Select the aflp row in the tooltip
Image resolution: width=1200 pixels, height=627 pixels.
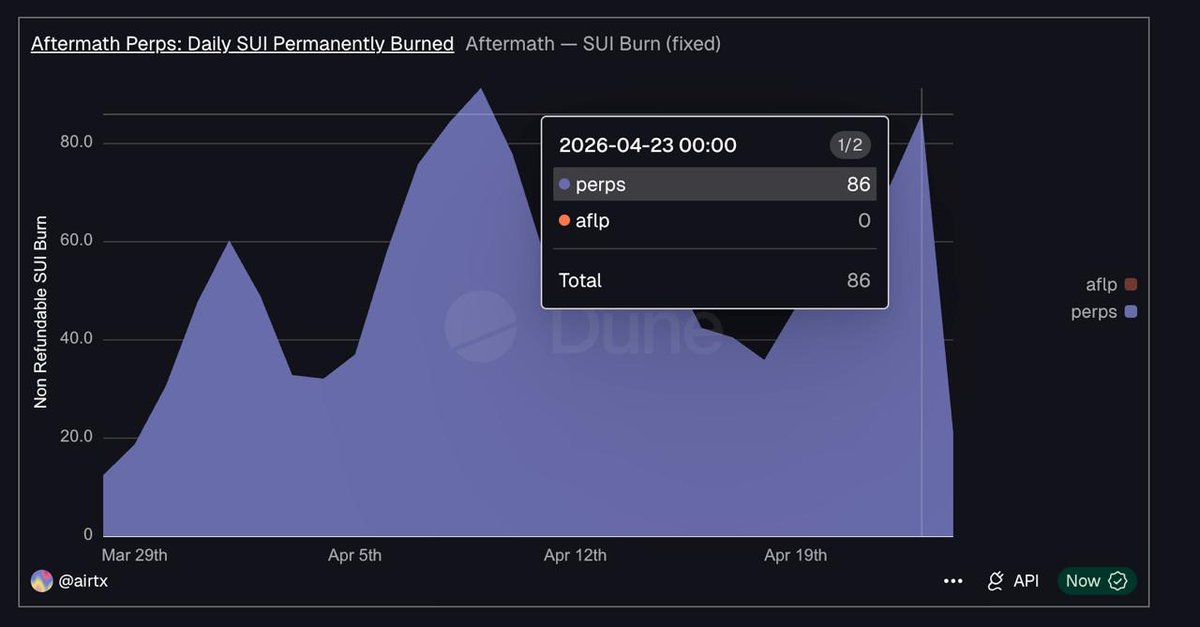pos(715,221)
